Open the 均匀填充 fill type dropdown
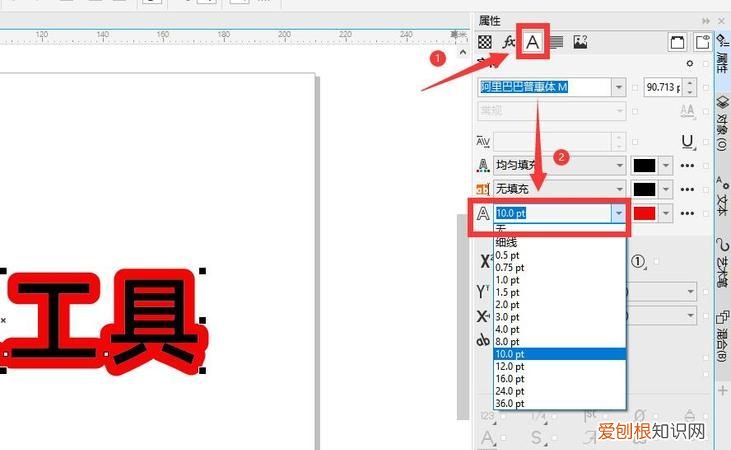The image size is (731, 450). coord(559,165)
